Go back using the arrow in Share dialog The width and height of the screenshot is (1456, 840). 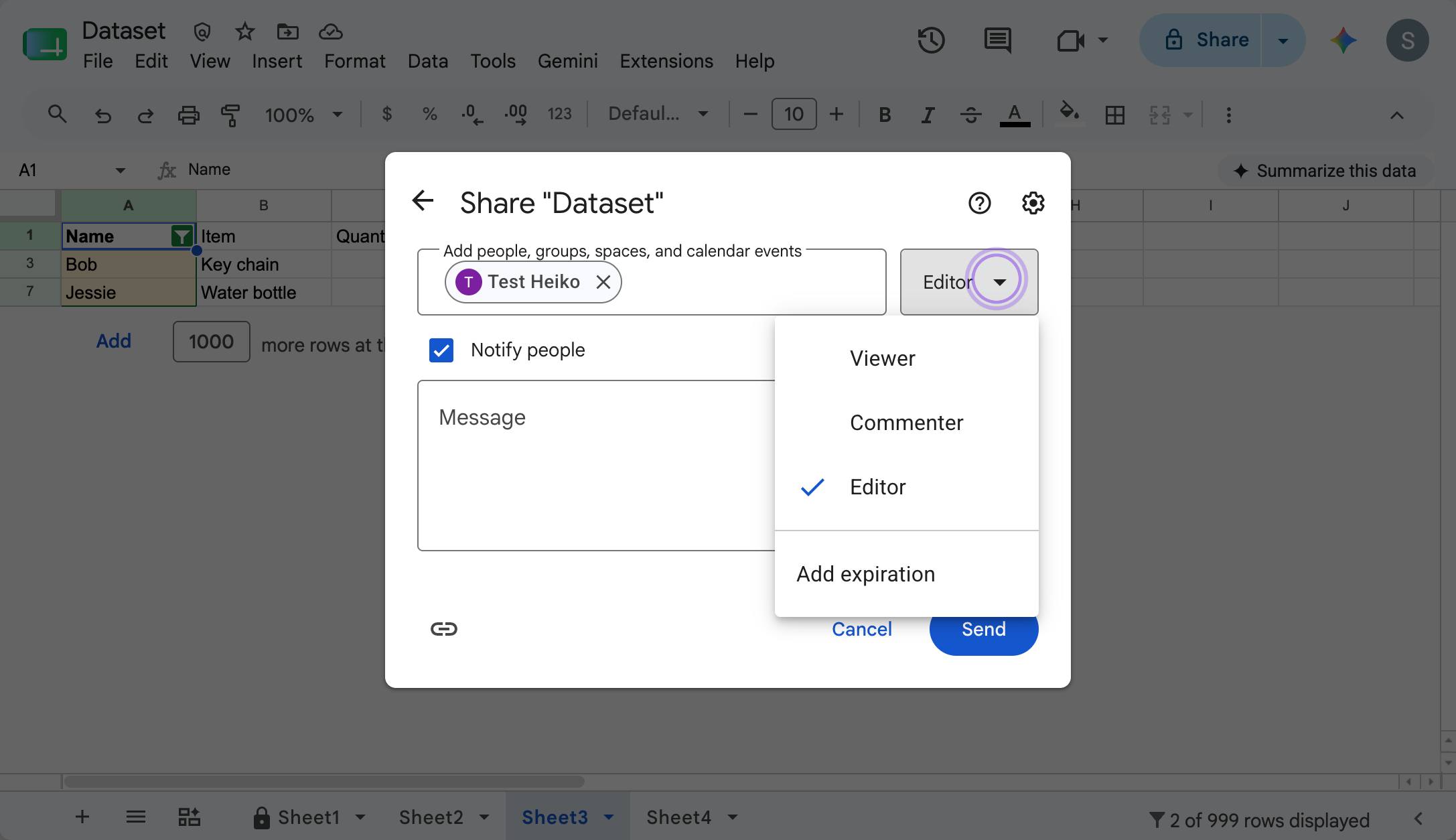click(423, 200)
